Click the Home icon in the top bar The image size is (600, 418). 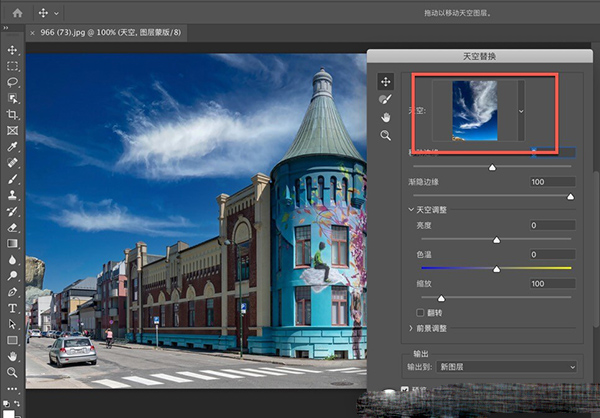17,14
